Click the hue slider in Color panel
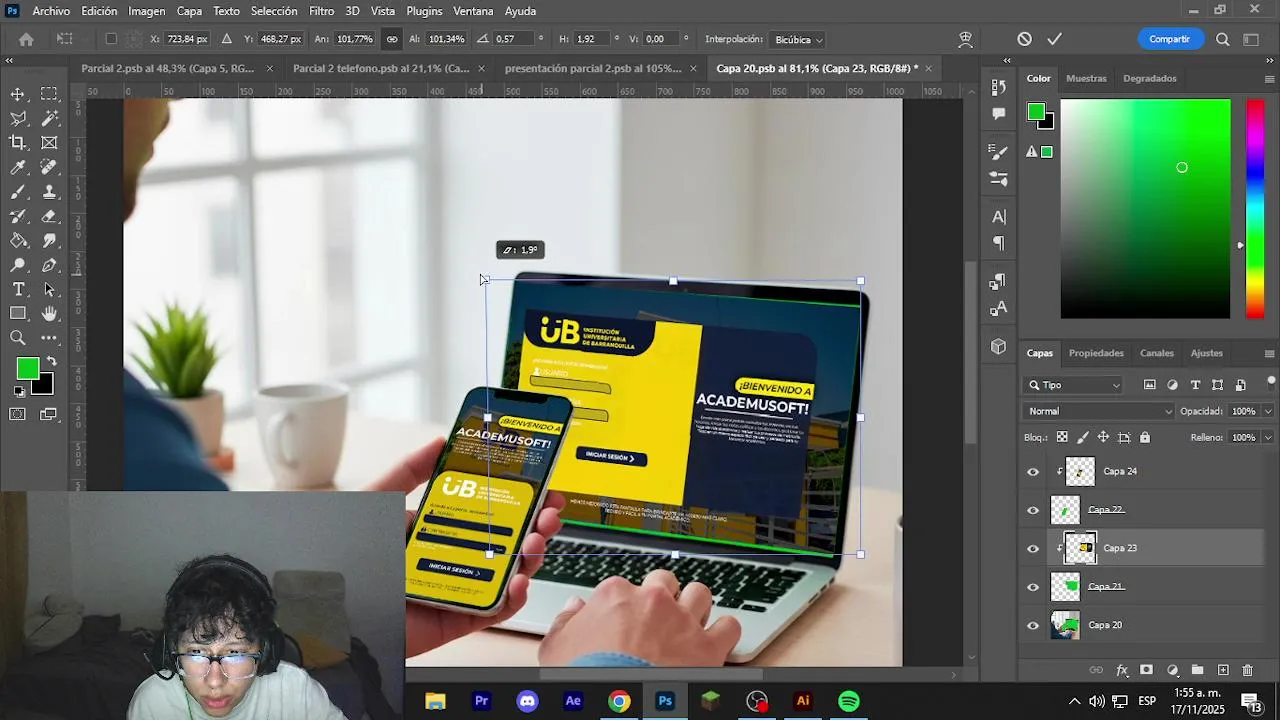1280x720 pixels. 1254,209
